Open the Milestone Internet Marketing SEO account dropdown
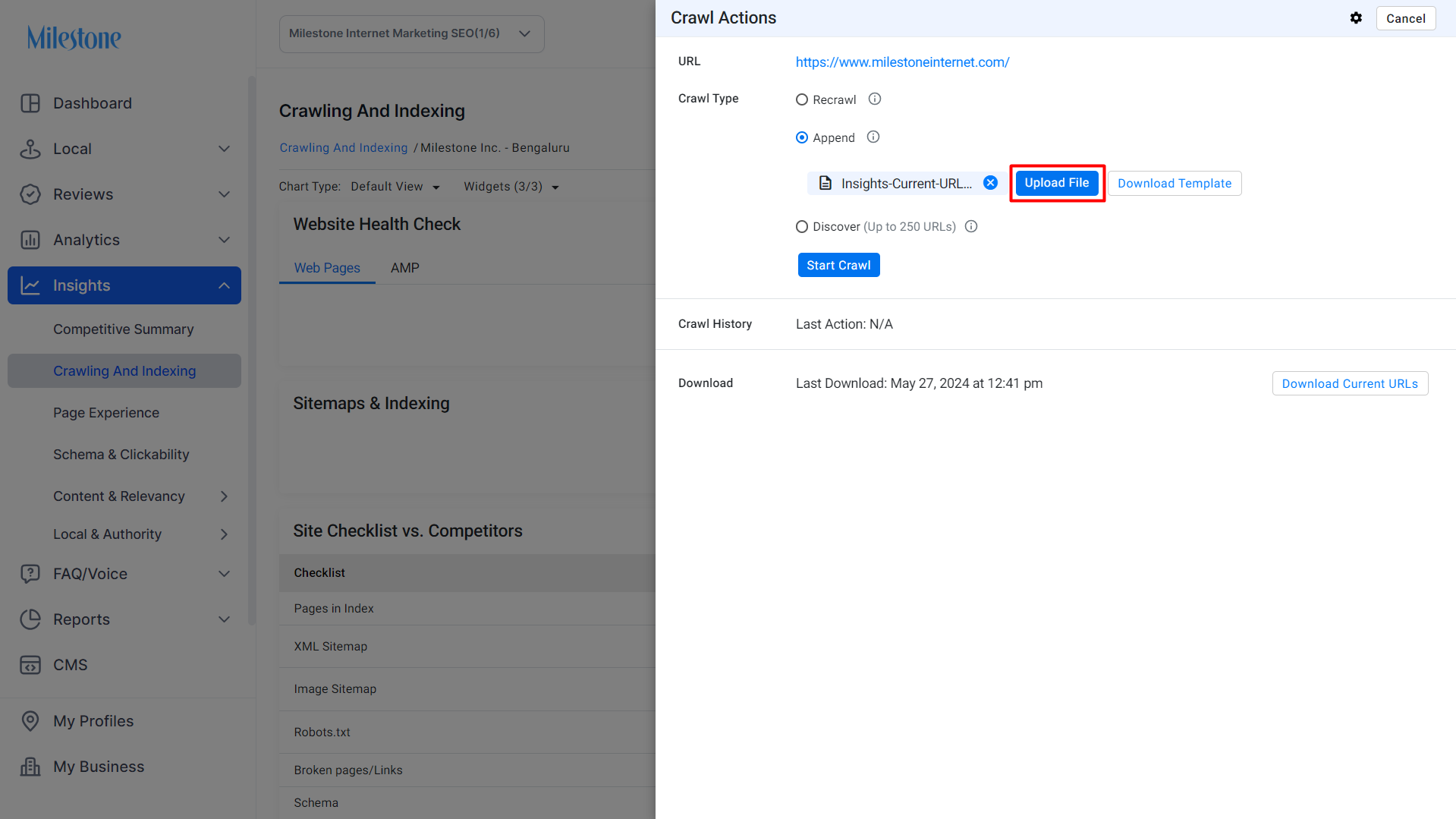The width and height of the screenshot is (1456, 819). (411, 33)
